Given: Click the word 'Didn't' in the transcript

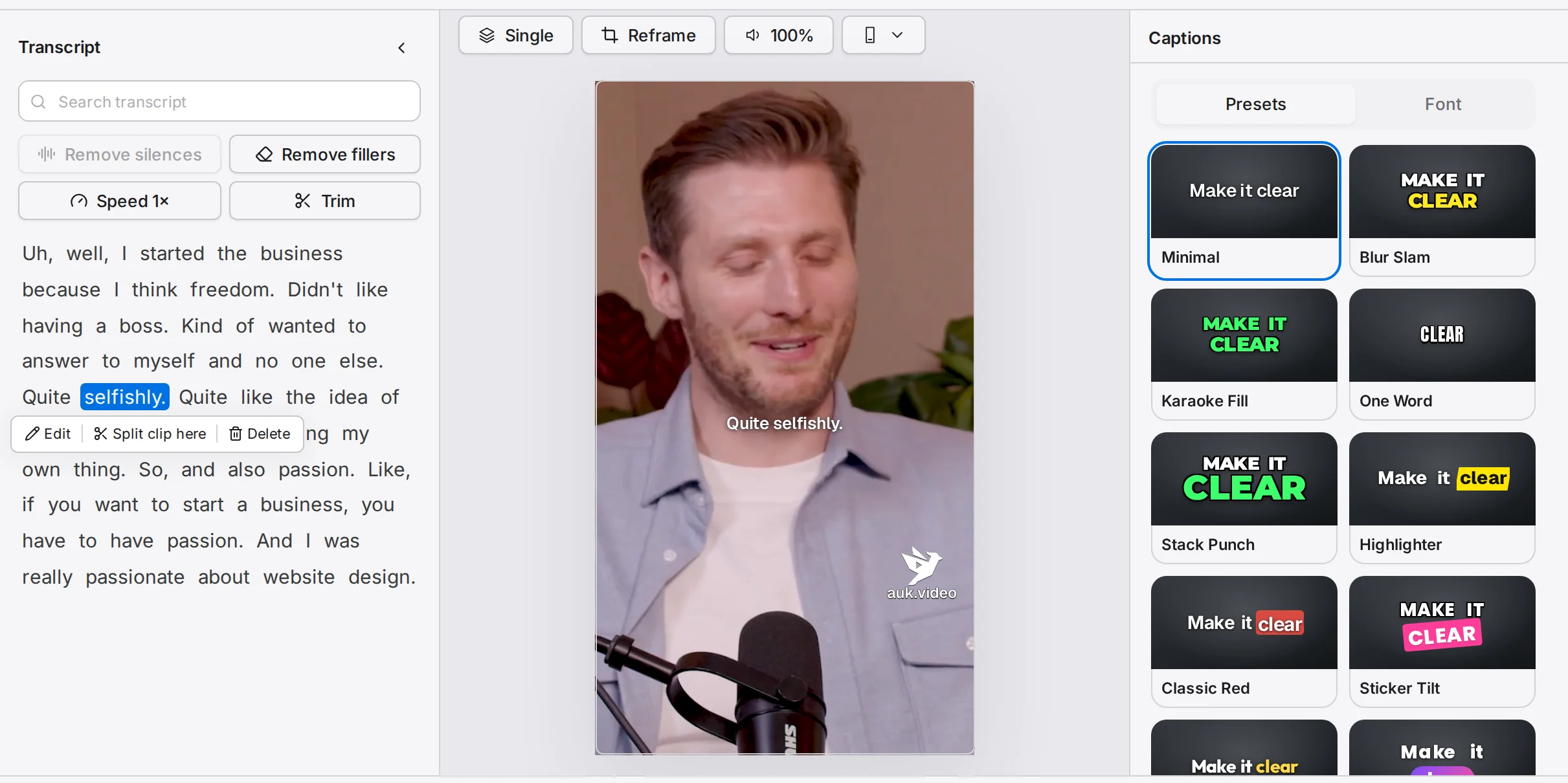Looking at the screenshot, I should click(315, 289).
